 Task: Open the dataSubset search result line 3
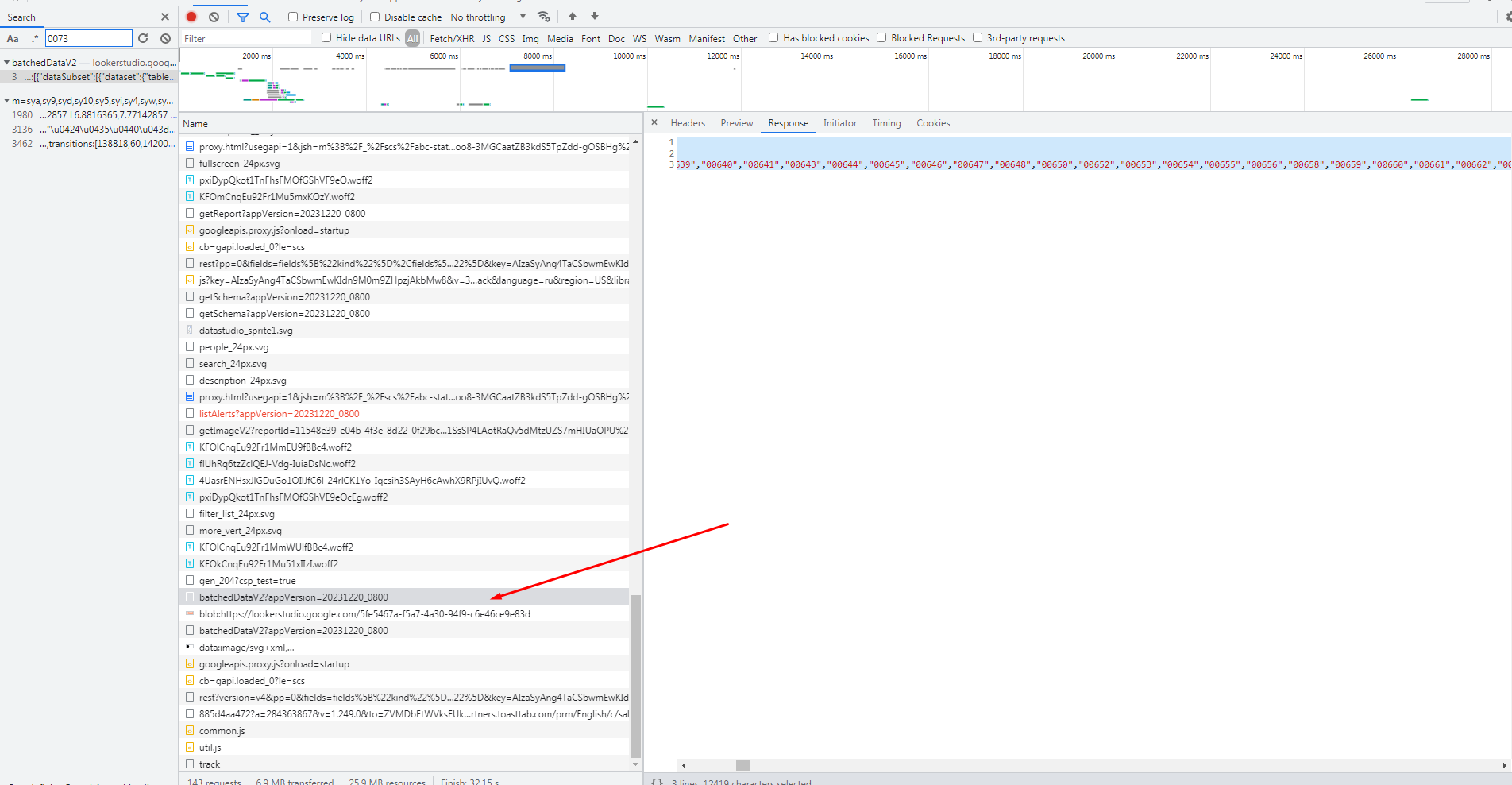pyautogui.click(x=89, y=77)
